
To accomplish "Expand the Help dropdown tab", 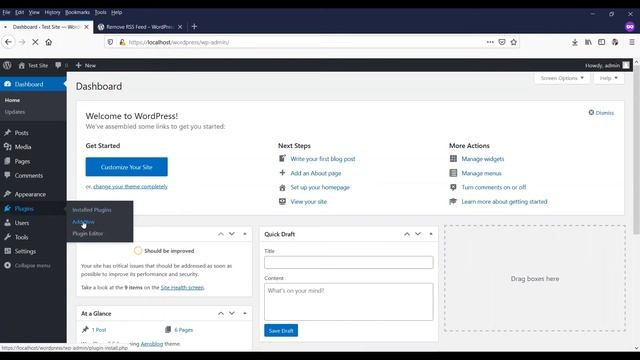I will tap(608, 78).
